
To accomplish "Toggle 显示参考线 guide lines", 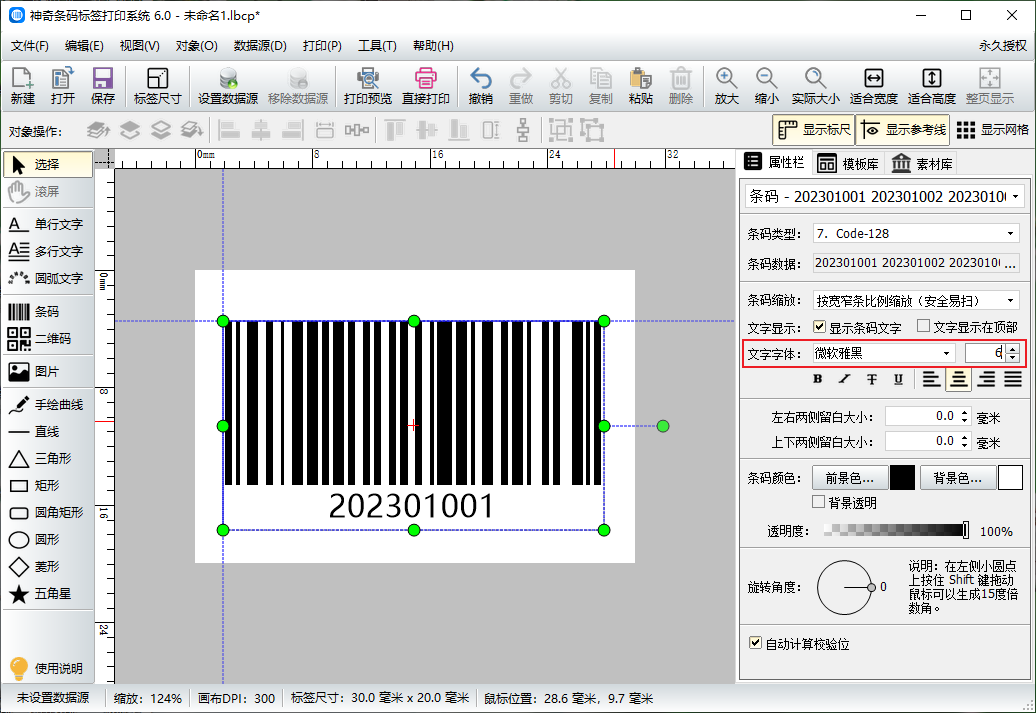I will click(x=903, y=130).
